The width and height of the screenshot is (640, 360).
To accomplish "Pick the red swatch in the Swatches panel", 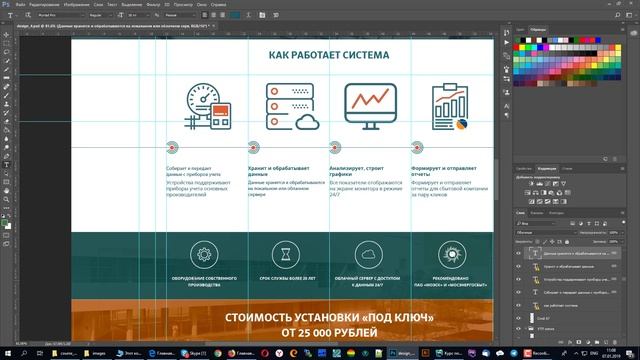I will 517,48.
